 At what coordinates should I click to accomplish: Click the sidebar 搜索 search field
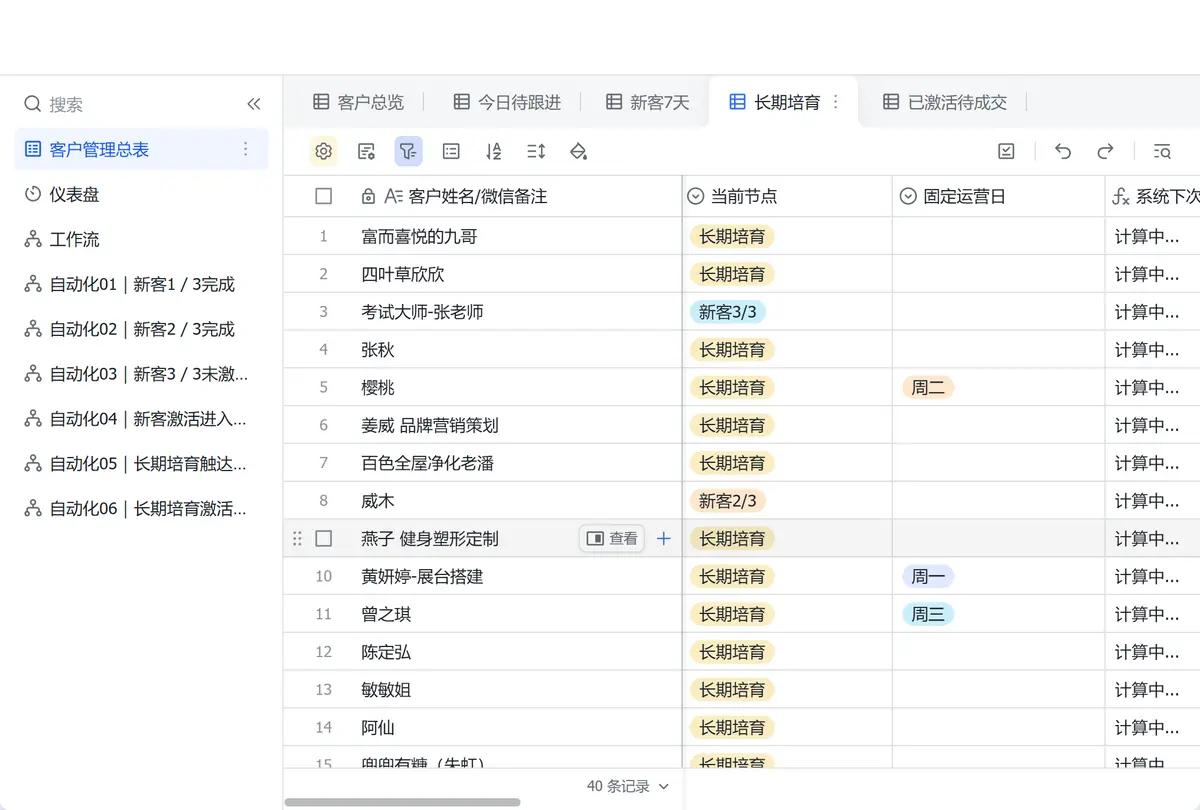(x=130, y=104)
